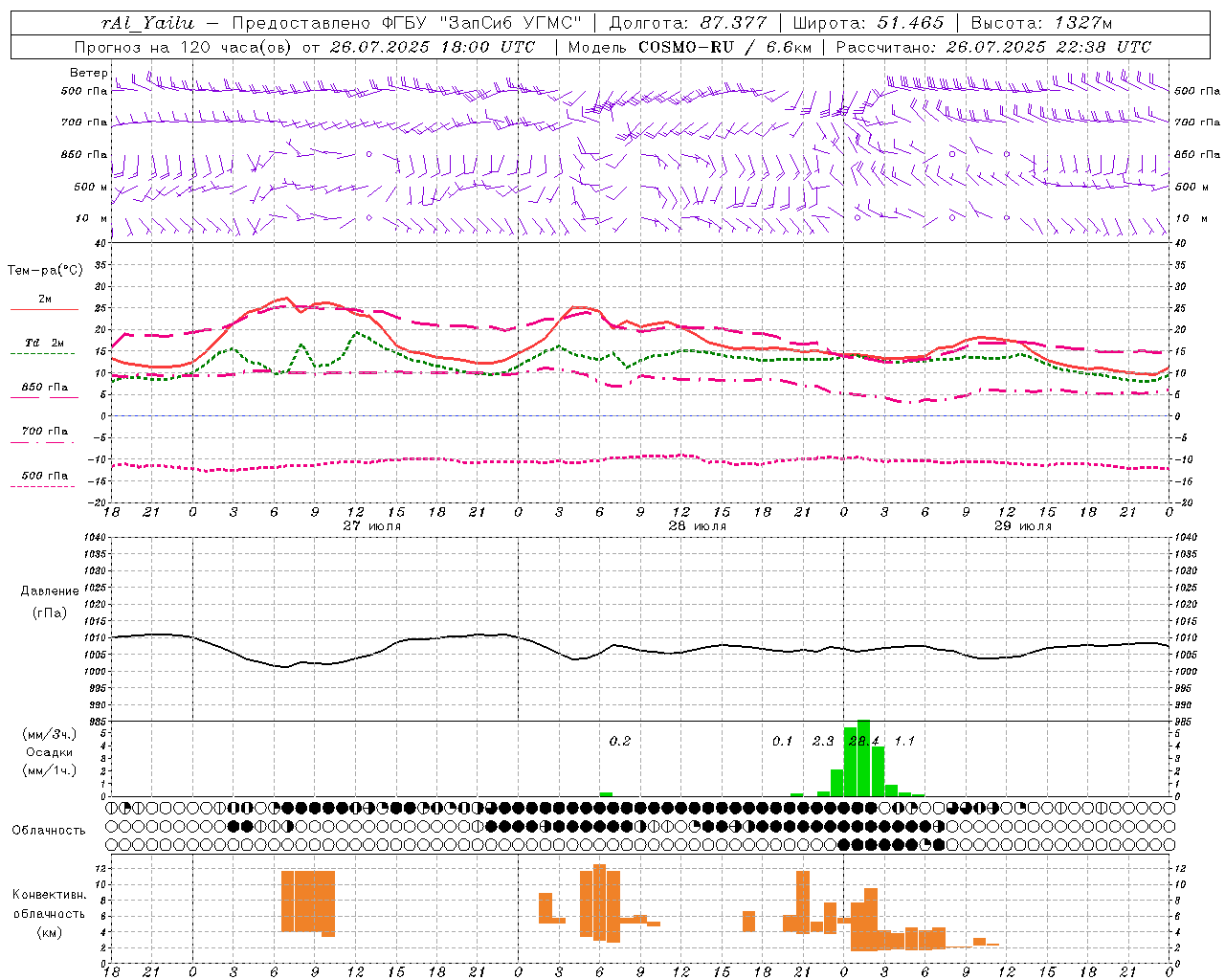Click the "29 июля" date label
The height and width of the screenshot is (980, 1225).
click(1022, 525)
